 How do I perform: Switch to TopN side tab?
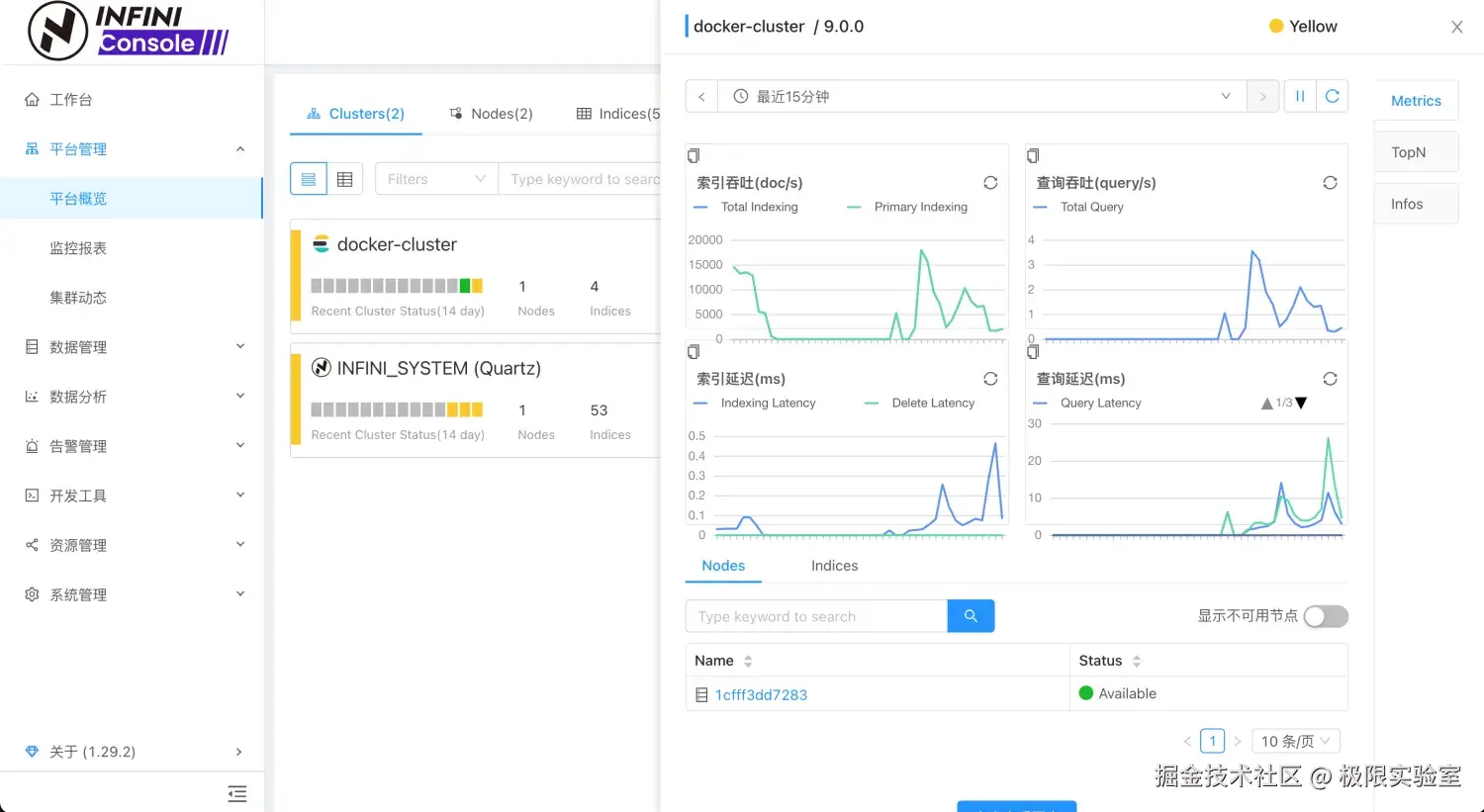pyautogui.click(x=1416, y=152)
